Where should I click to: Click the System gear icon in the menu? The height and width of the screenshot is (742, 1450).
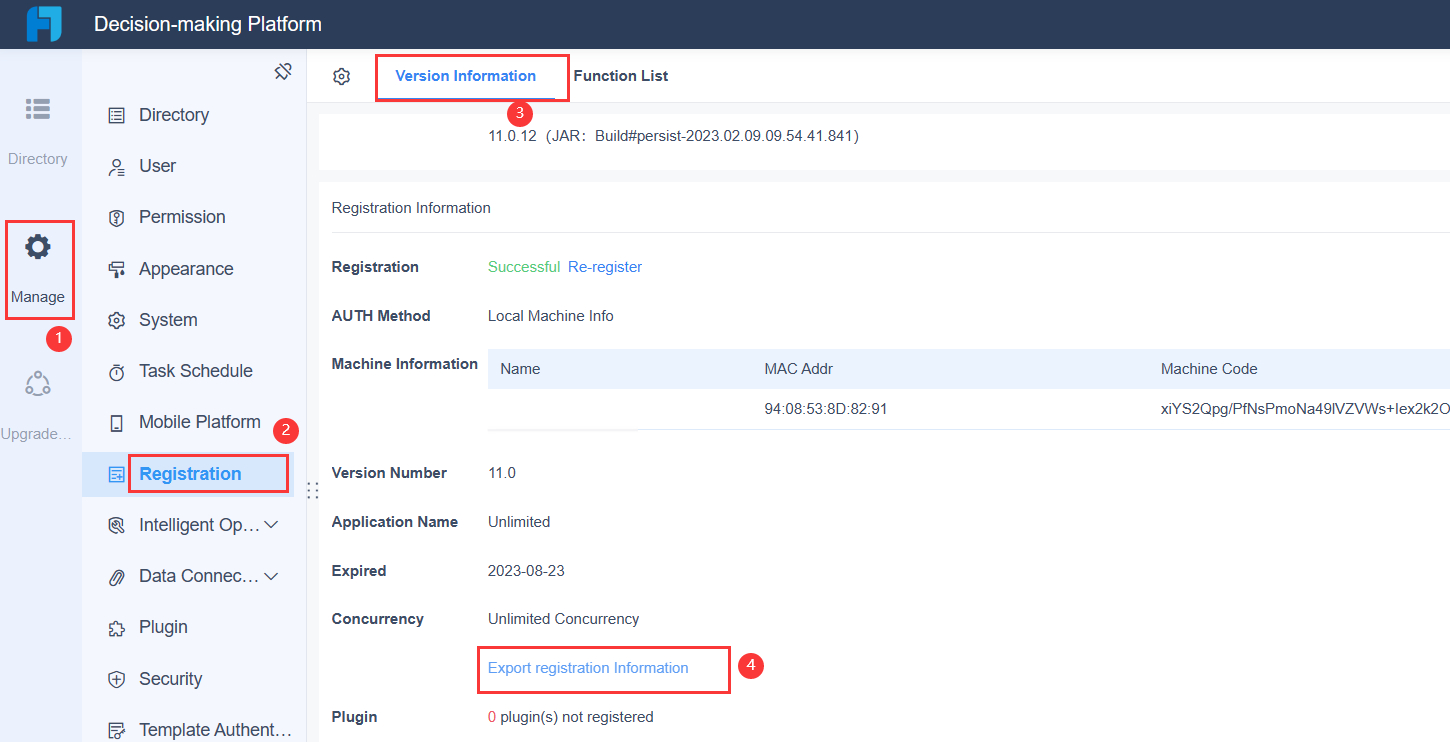coord(118,320)
